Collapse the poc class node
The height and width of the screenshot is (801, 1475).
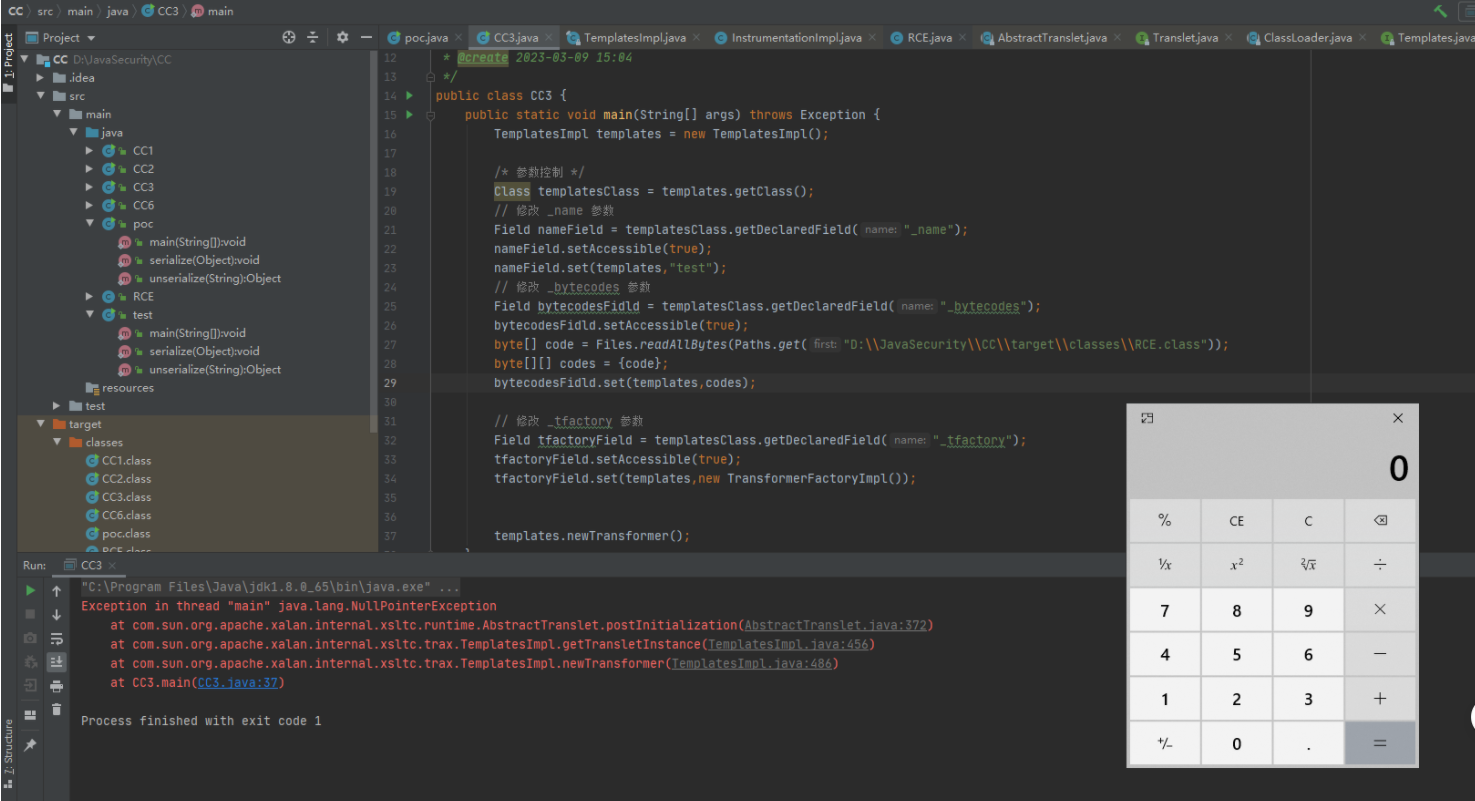tap(89, 224)
